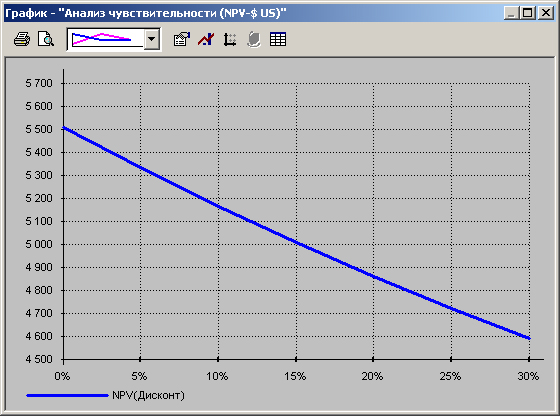Click the blue line sample in legend
The width and height of the screenshot is (560, 416).
(x=67, y=395)
